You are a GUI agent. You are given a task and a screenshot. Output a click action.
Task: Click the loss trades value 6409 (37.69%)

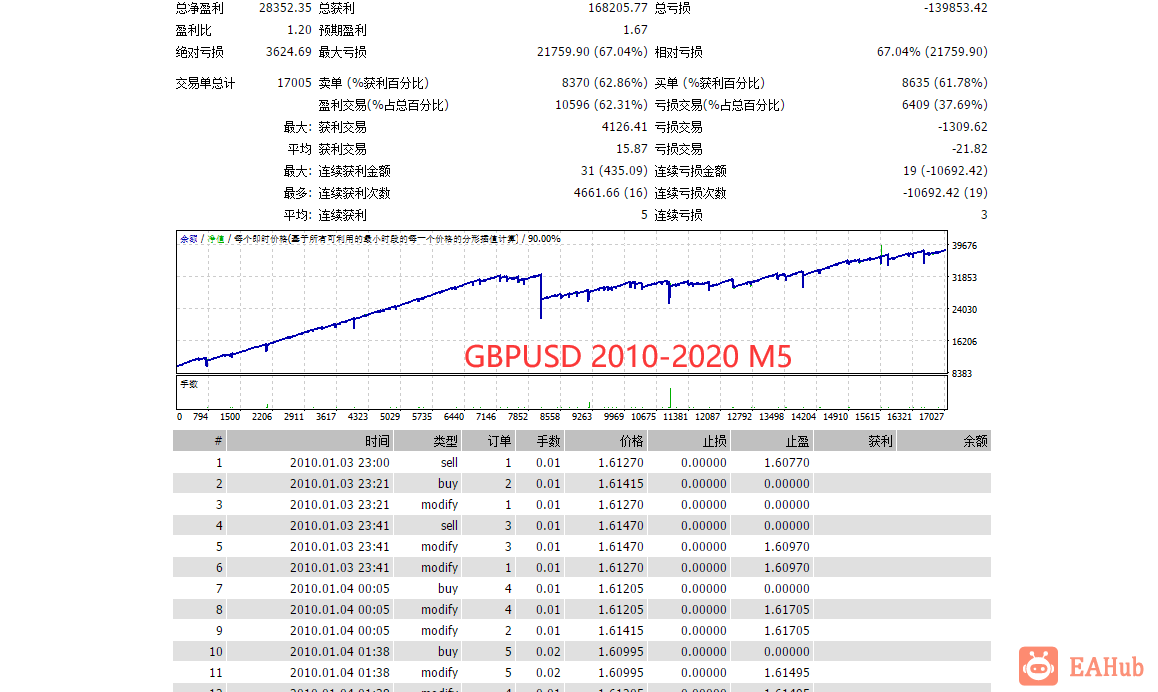click(945, 105)
